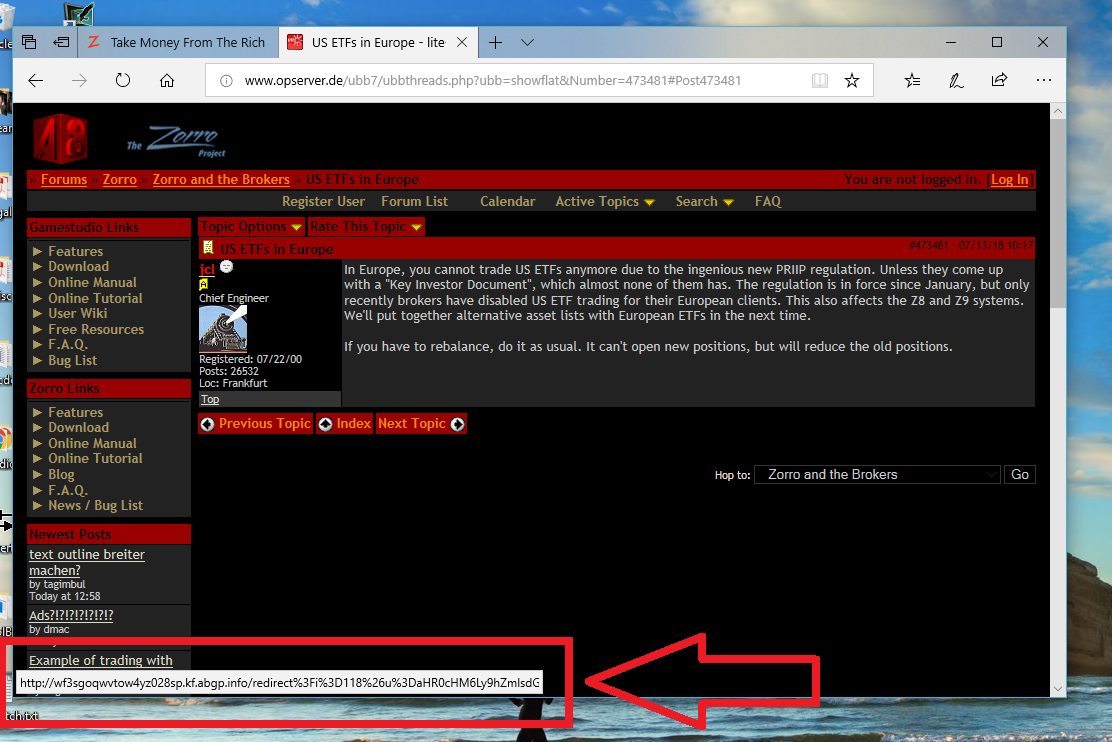Screen dimensions: 1112x742
Task: Click the Go button
Action: click(x=1020, y=475)
